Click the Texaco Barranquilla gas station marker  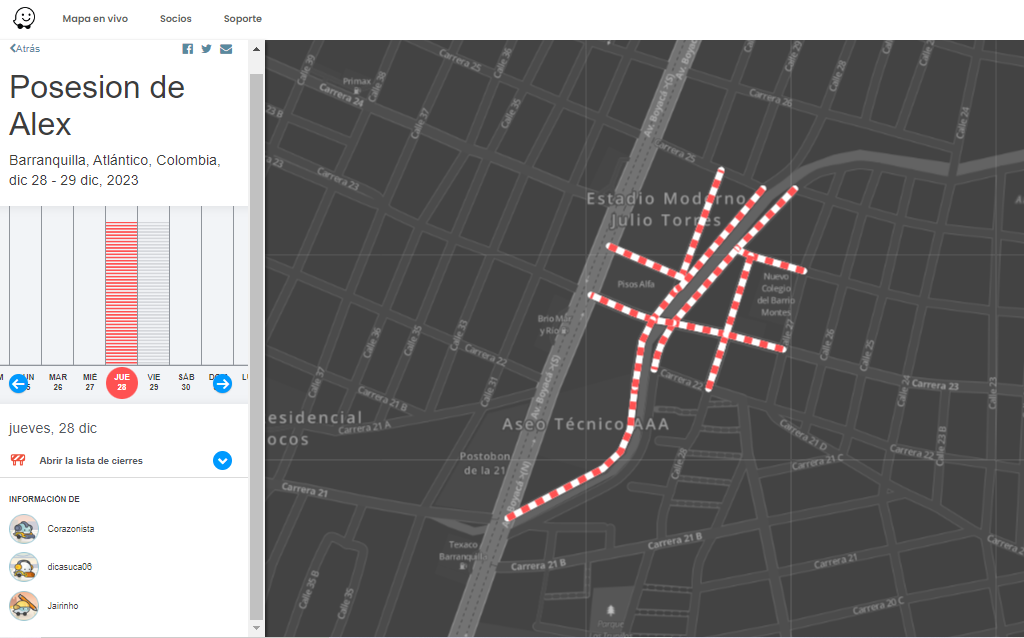tap(463, 566)
